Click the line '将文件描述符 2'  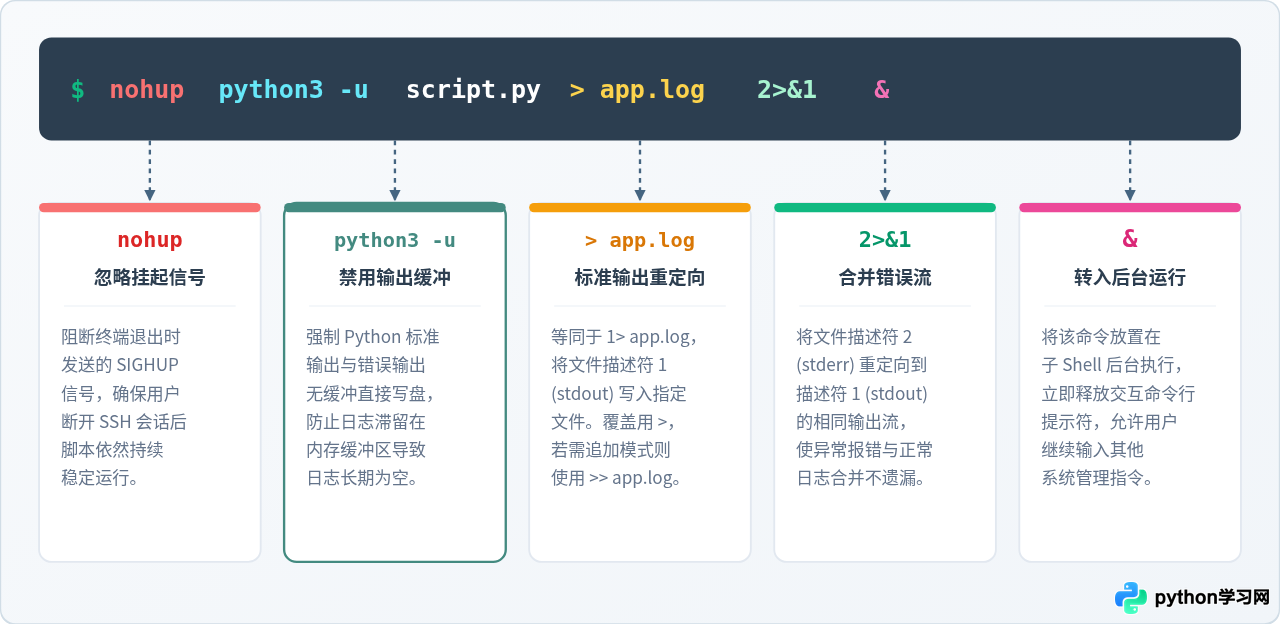854,337
